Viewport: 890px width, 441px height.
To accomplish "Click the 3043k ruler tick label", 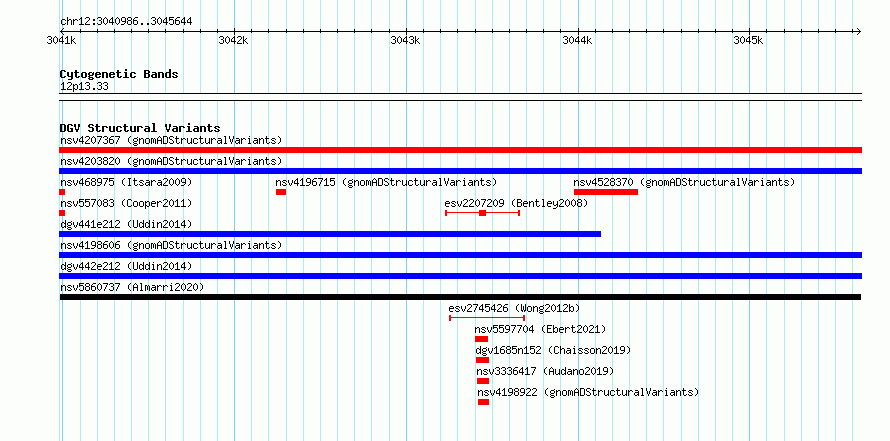I will click(x=405, y=40).
